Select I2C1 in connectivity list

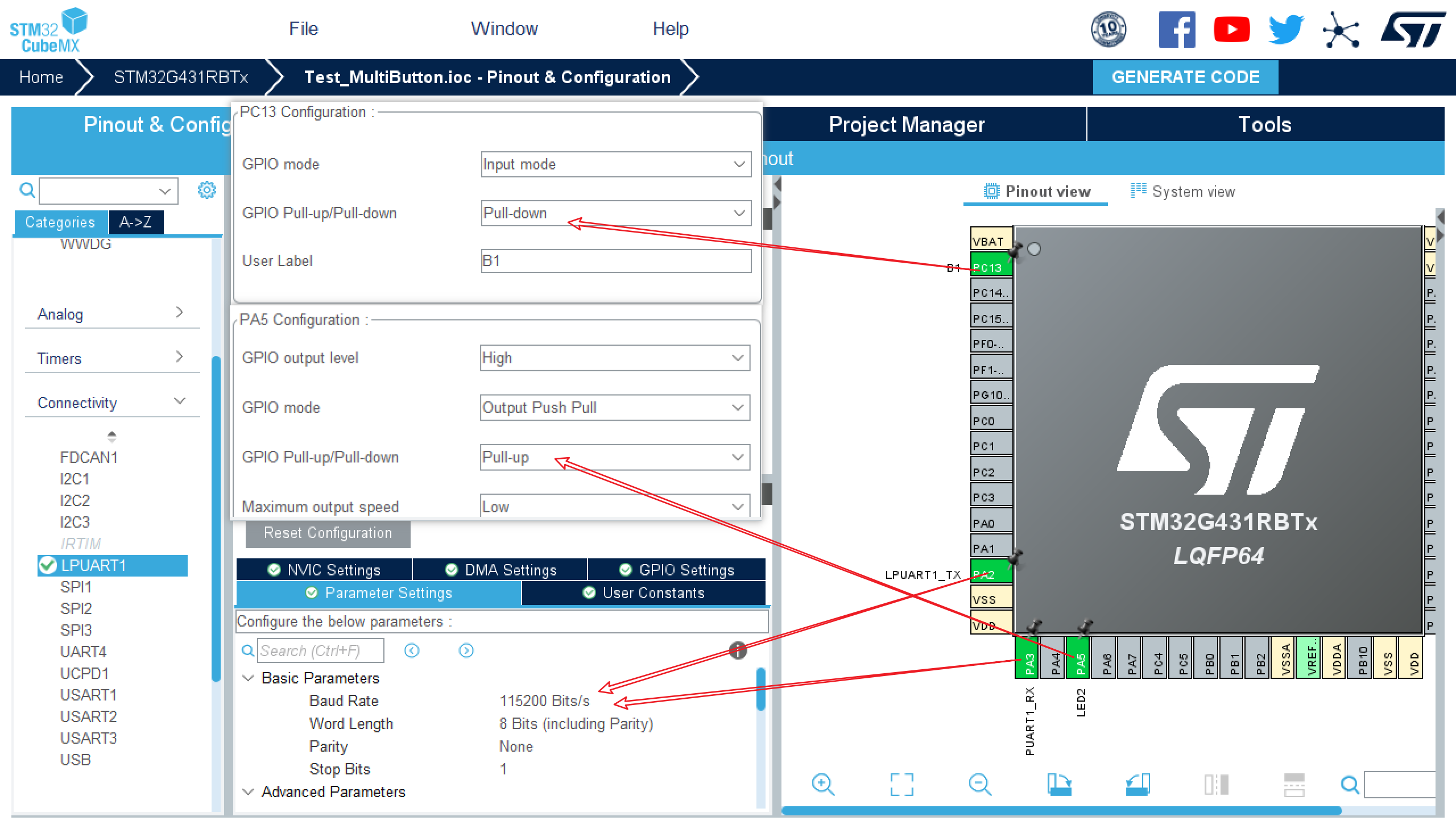(x=75, y=479)
